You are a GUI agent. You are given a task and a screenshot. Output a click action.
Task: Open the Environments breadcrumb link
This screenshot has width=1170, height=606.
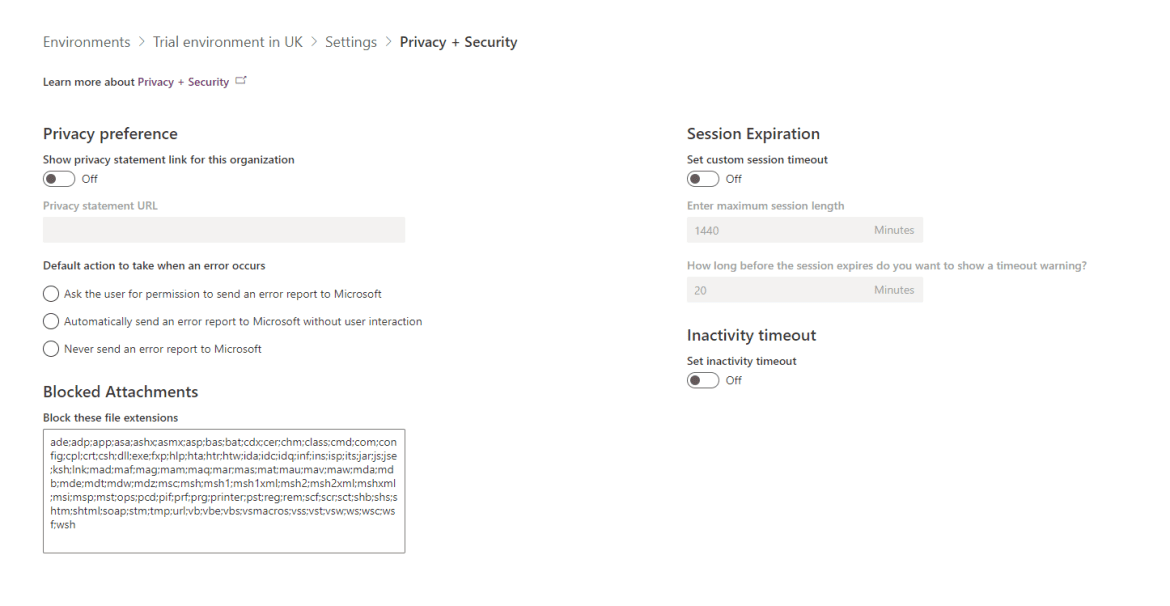point(87,43)
